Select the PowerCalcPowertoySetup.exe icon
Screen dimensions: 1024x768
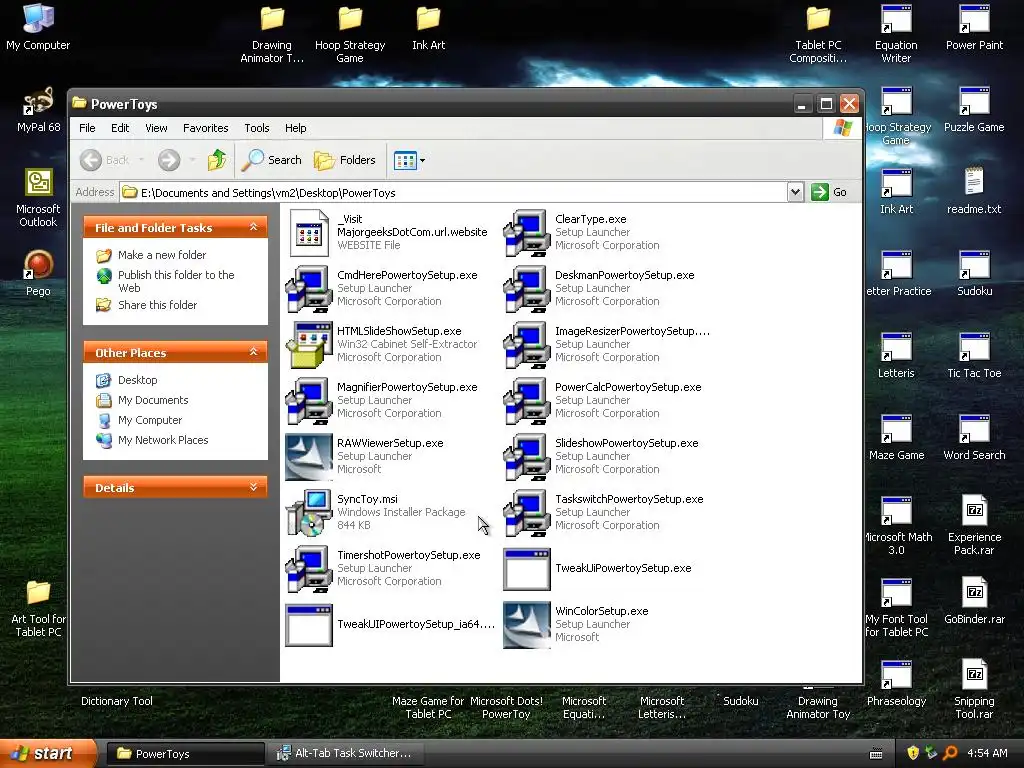click(526, 401)
